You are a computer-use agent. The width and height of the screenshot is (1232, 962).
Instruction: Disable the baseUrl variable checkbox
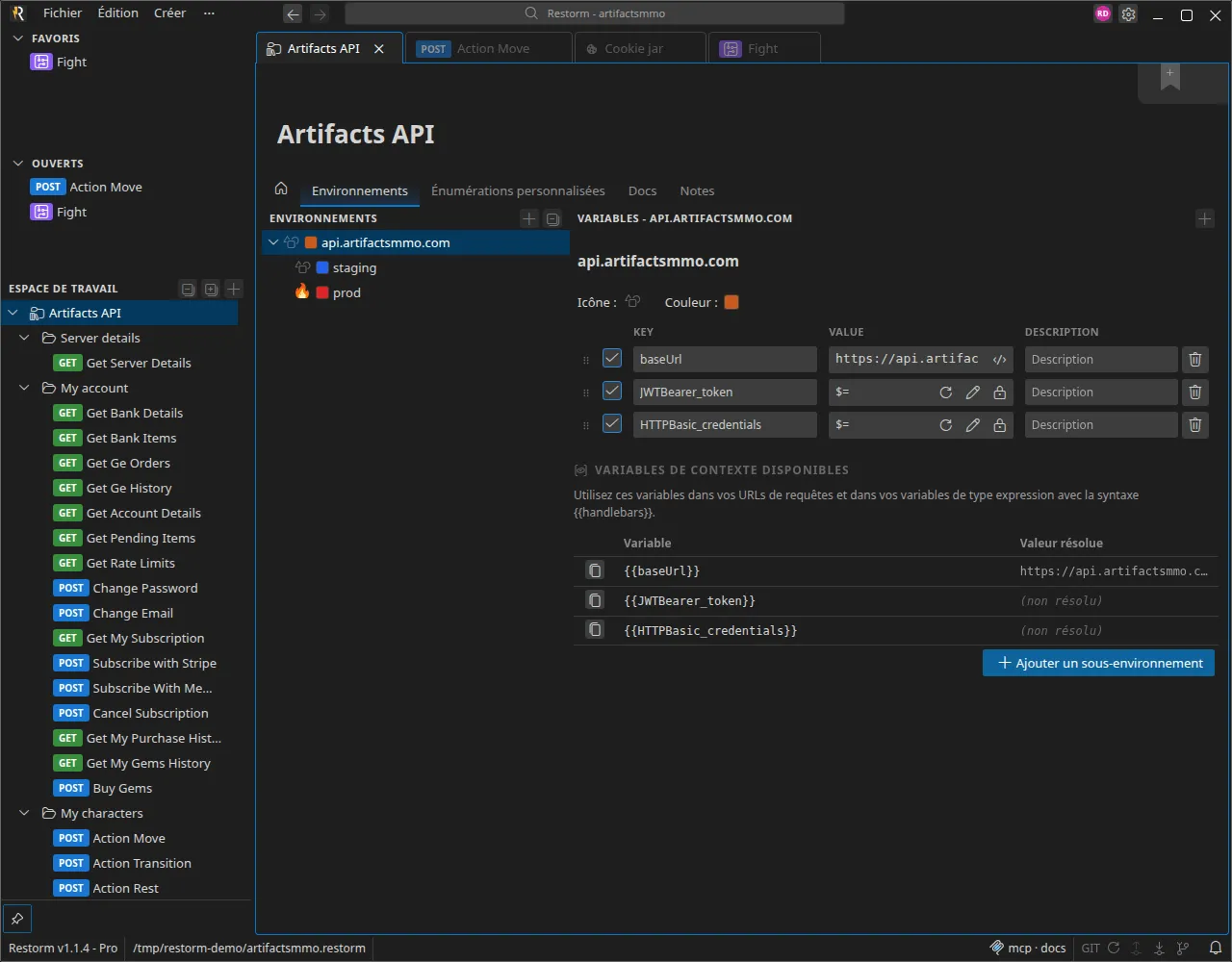[612, 359]
